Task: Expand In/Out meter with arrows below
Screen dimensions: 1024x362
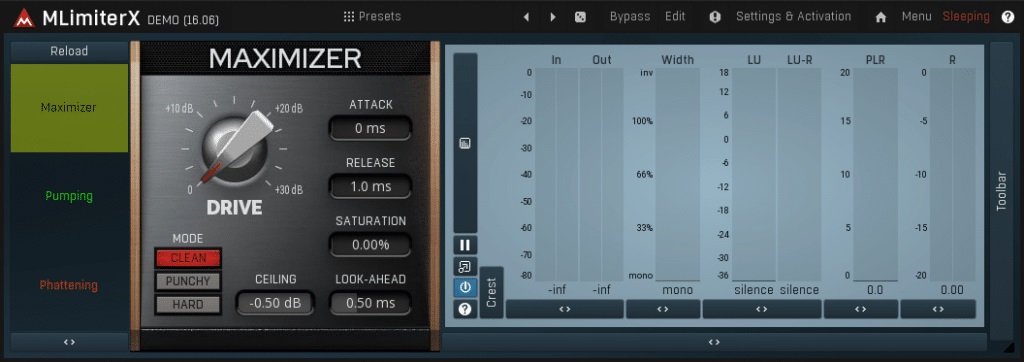Action: (x=564, y=309)
